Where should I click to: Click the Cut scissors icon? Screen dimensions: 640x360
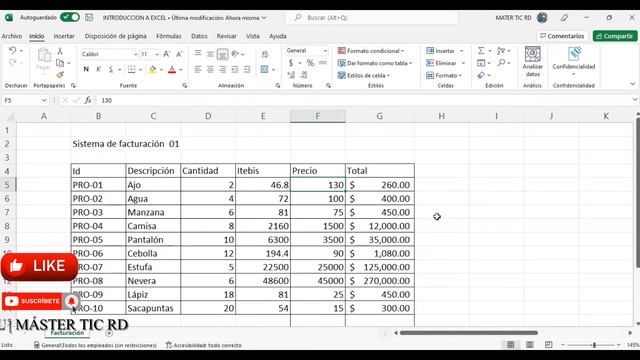click(60, 51)
